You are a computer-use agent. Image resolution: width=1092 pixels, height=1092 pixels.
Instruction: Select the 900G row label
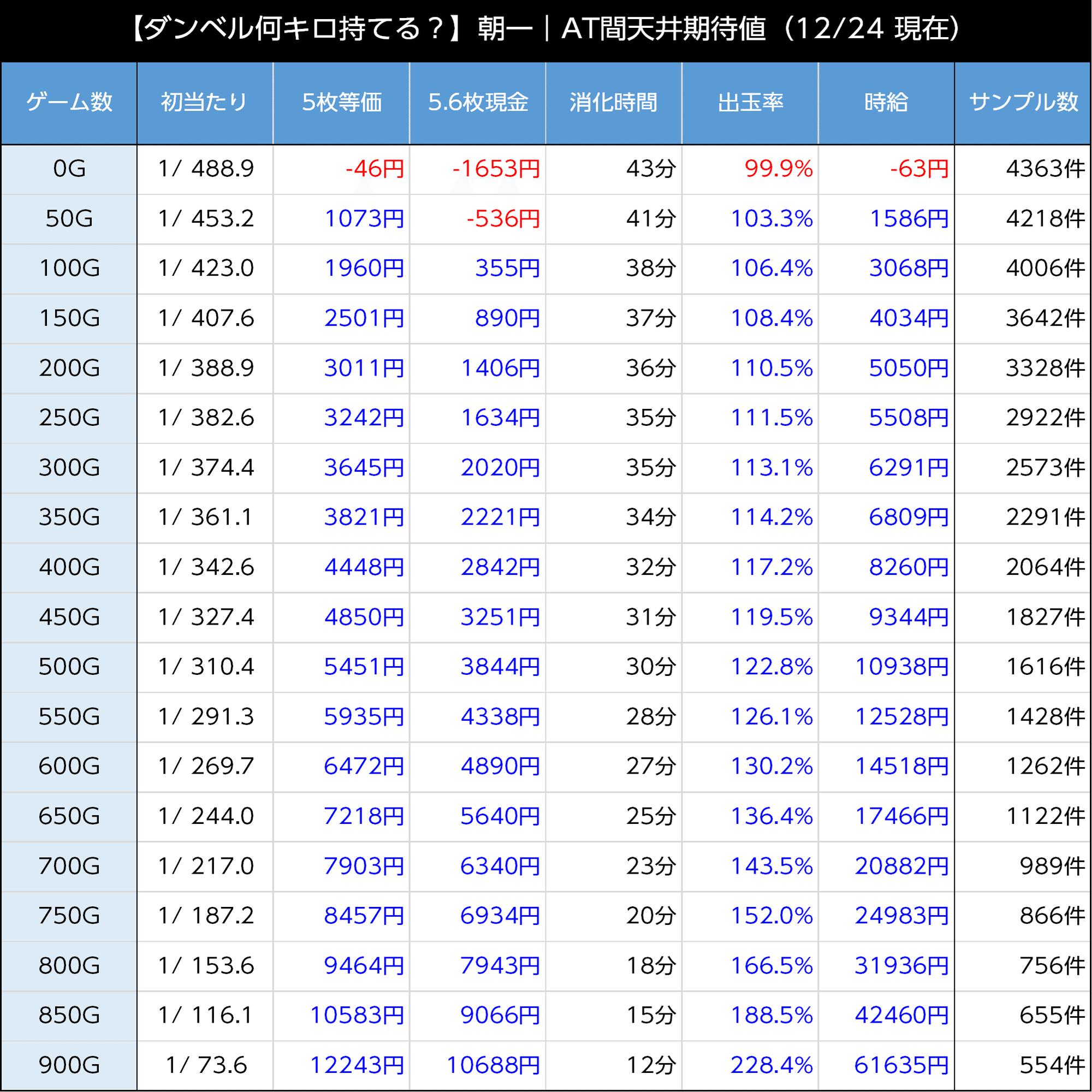[69, 1066]
